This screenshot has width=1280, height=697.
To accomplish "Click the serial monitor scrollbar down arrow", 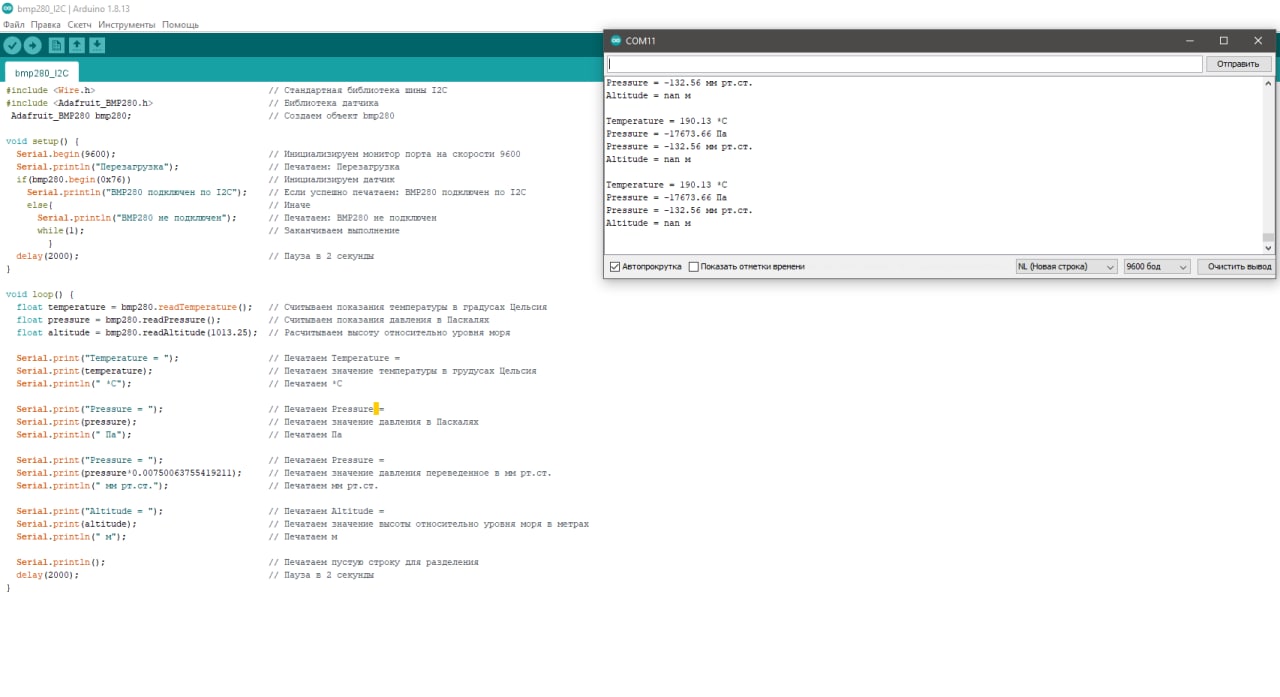I will tap(1268, 248).
